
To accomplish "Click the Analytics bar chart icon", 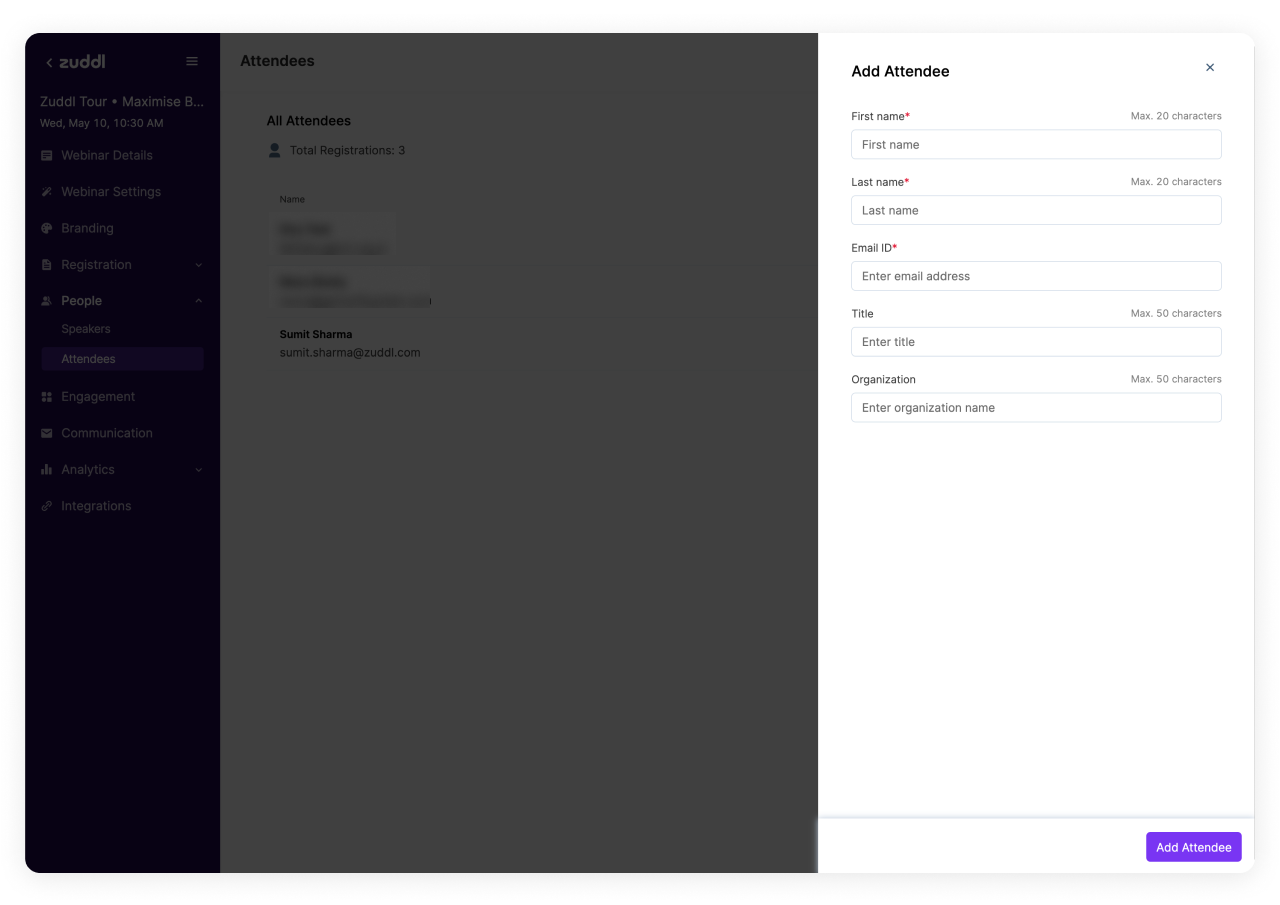I will (47, 470).
